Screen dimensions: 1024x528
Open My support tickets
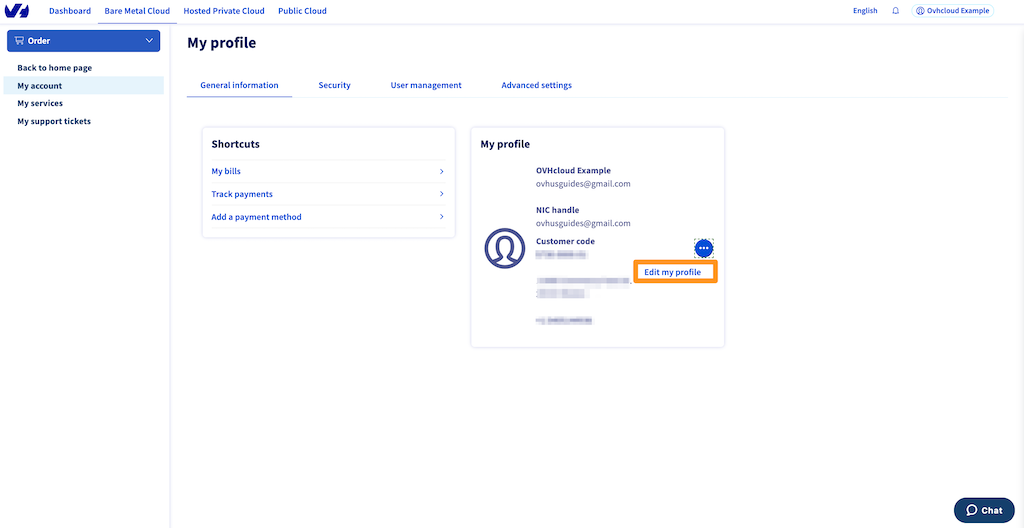pyautogui.click(x=54, y=122)
